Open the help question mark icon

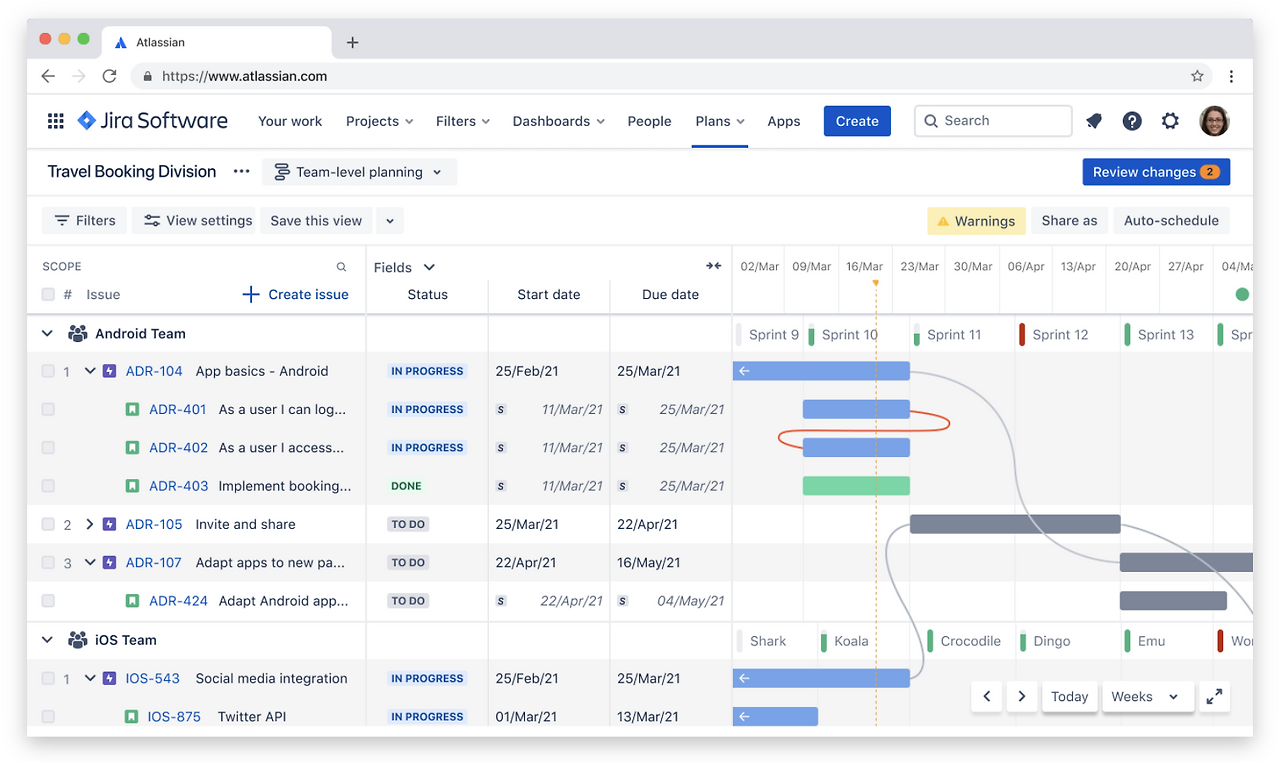pyautogui.click(x=1132, y=121)
